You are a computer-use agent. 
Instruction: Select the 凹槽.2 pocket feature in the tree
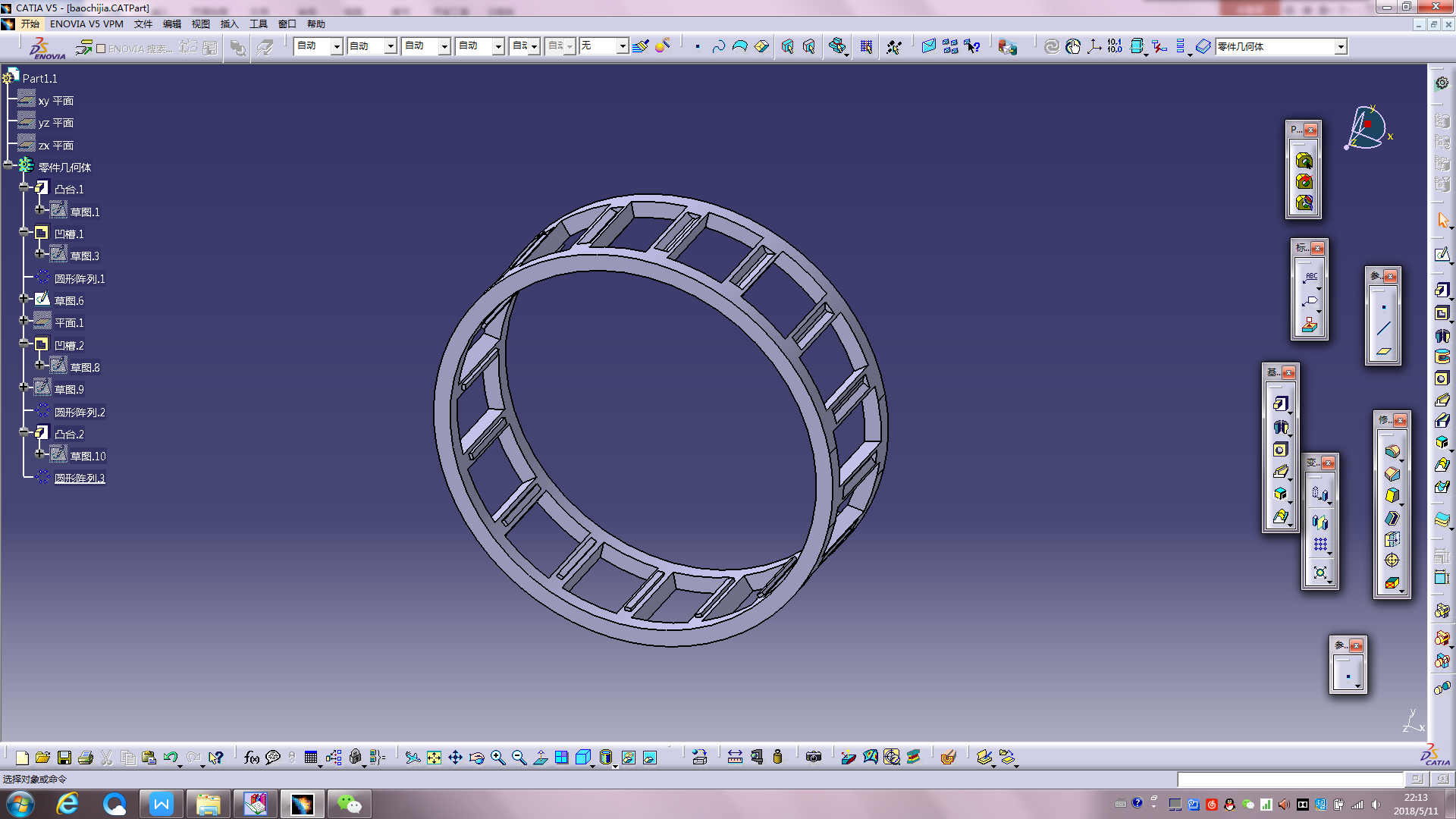tap(69, 346)
